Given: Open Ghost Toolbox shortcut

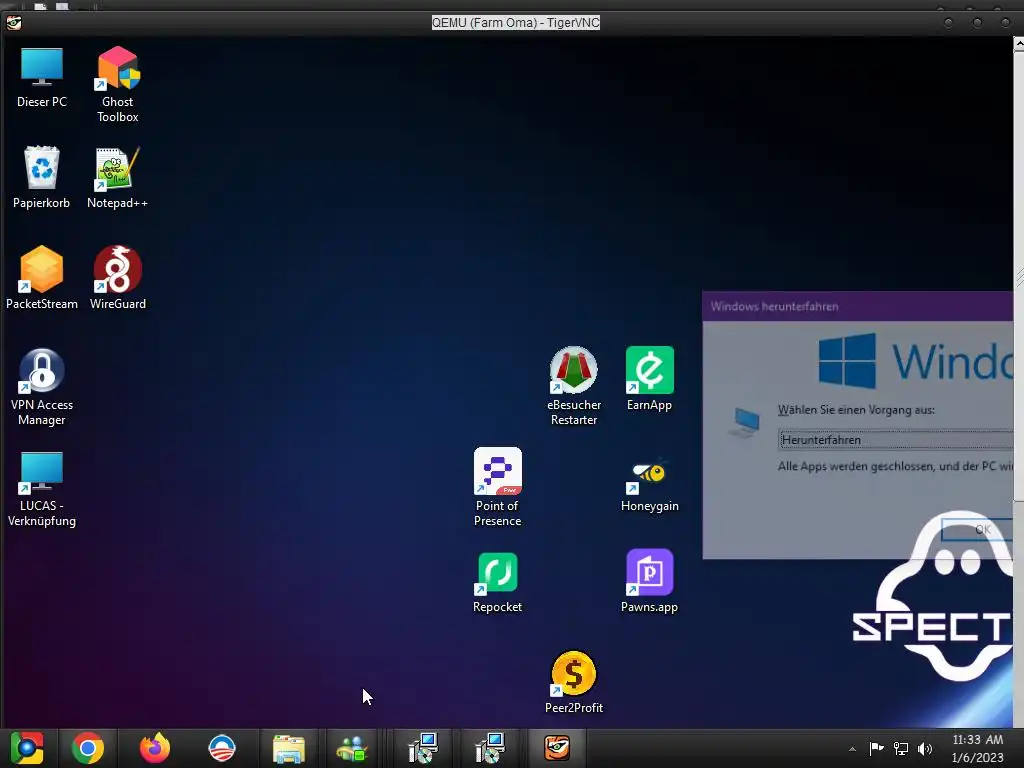Looking at the screenshot, I should (x=118, y=84).
